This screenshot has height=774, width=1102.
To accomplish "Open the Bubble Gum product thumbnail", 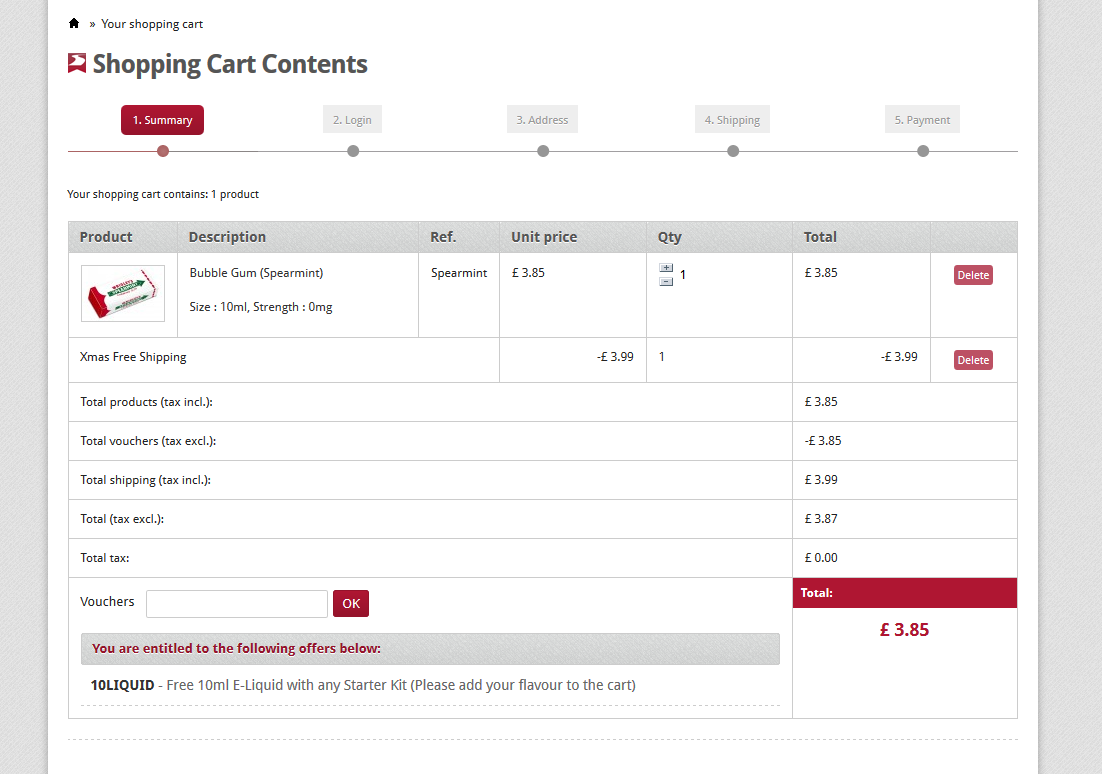I will pos(123,293).
